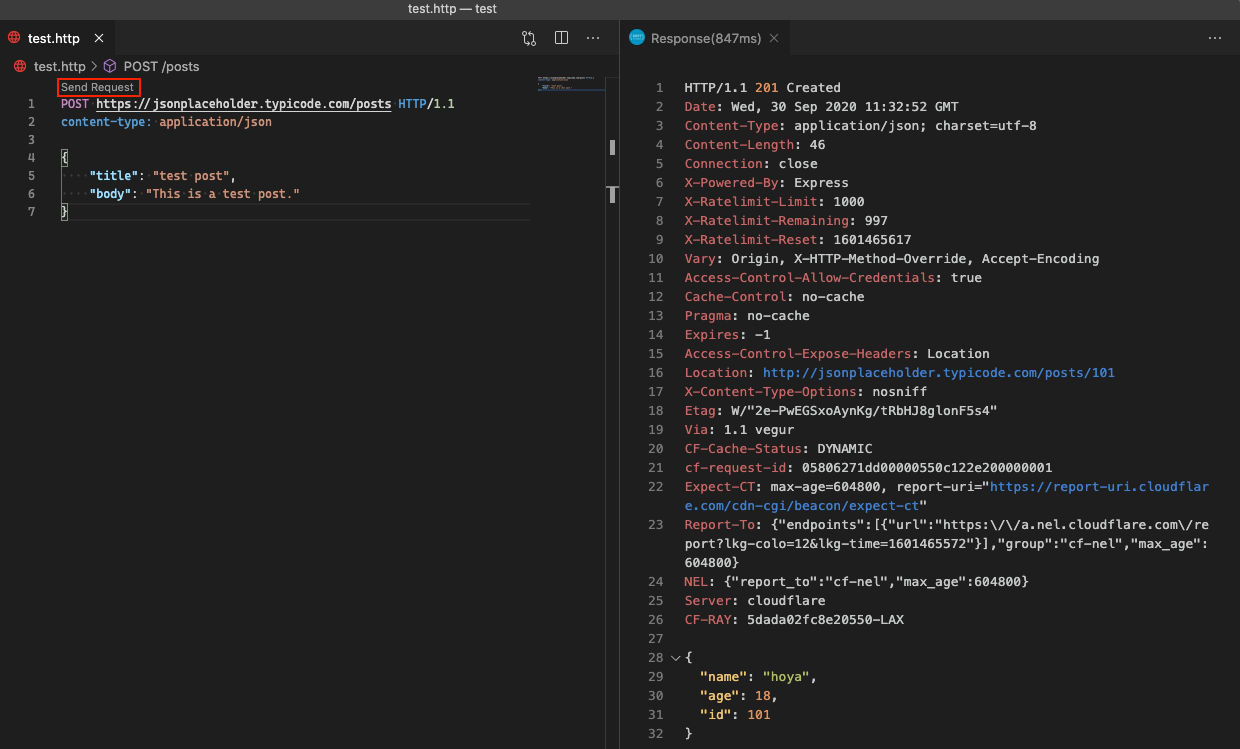Click the "title" key in request body
Screen dimensions: 1240x749
pyautogui.click(x=112, y=175)
